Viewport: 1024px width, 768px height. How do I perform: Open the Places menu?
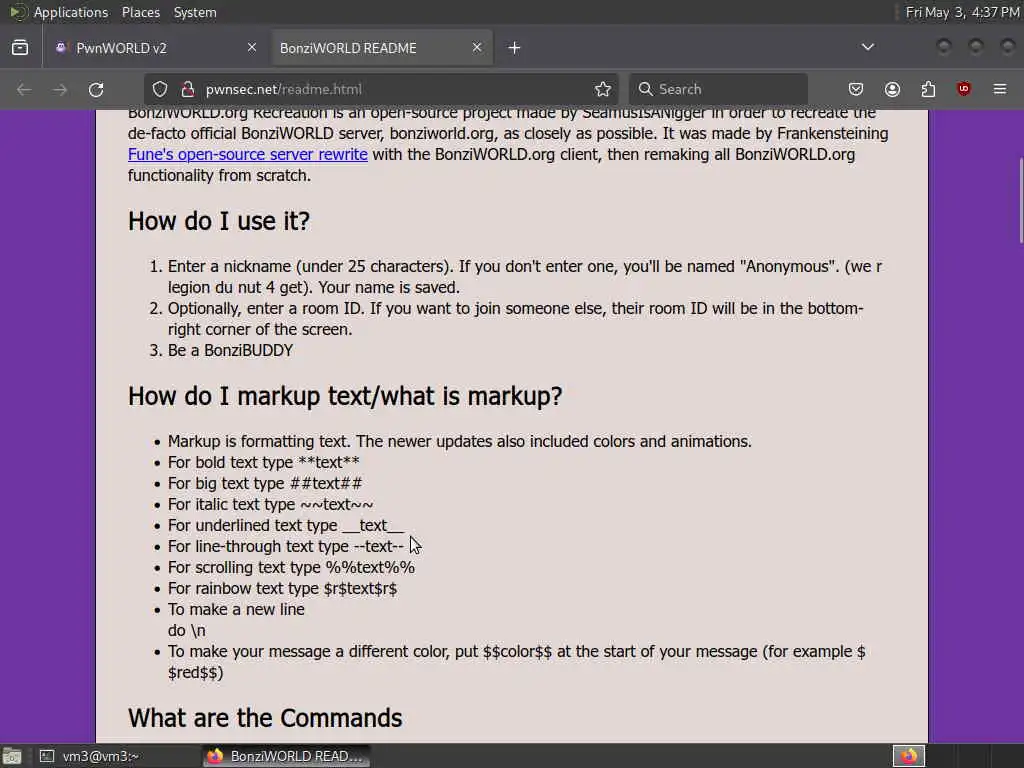click(x=141, y=12)
